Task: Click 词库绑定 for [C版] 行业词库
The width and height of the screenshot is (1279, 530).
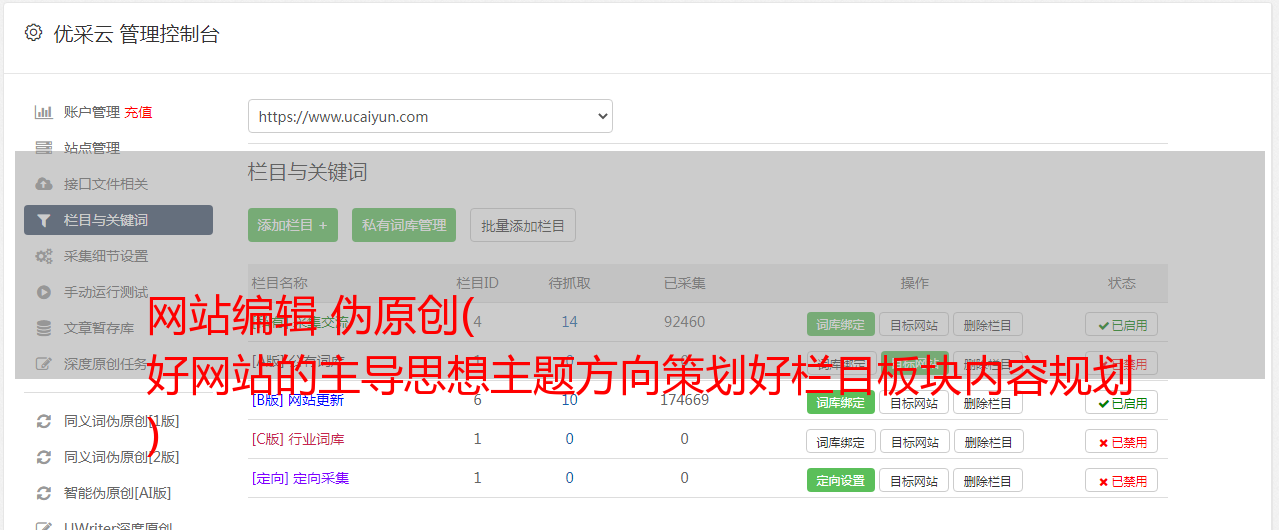Action: click(x=841, y=441)
